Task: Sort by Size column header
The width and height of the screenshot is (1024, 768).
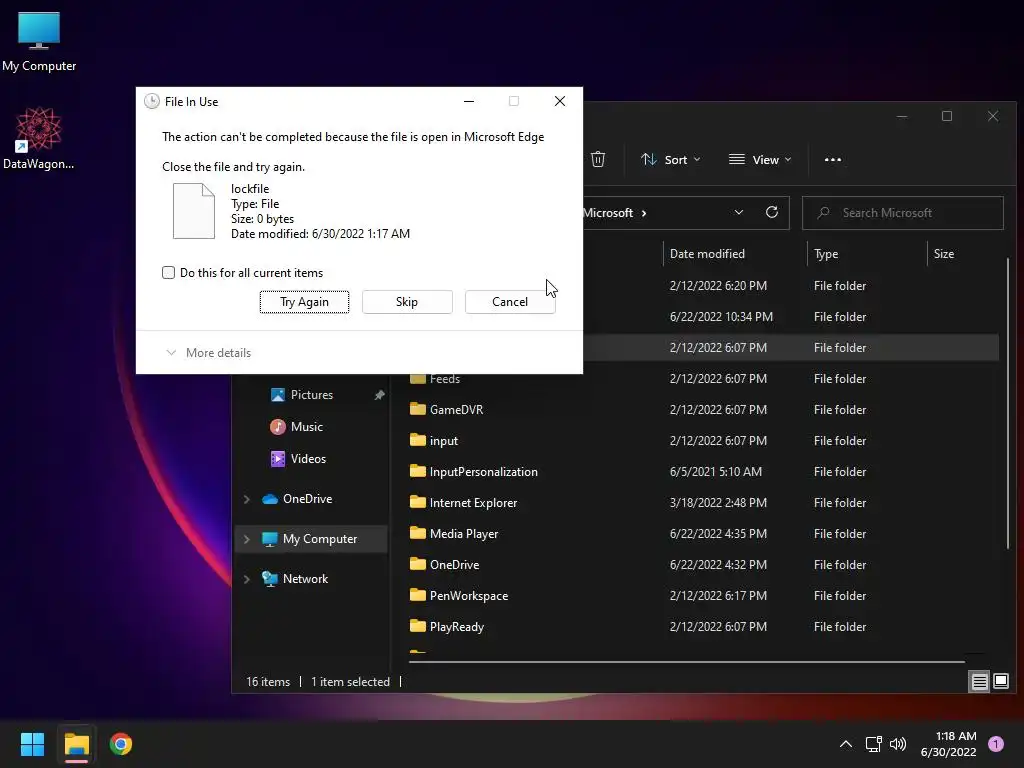Action: [944, 254]
